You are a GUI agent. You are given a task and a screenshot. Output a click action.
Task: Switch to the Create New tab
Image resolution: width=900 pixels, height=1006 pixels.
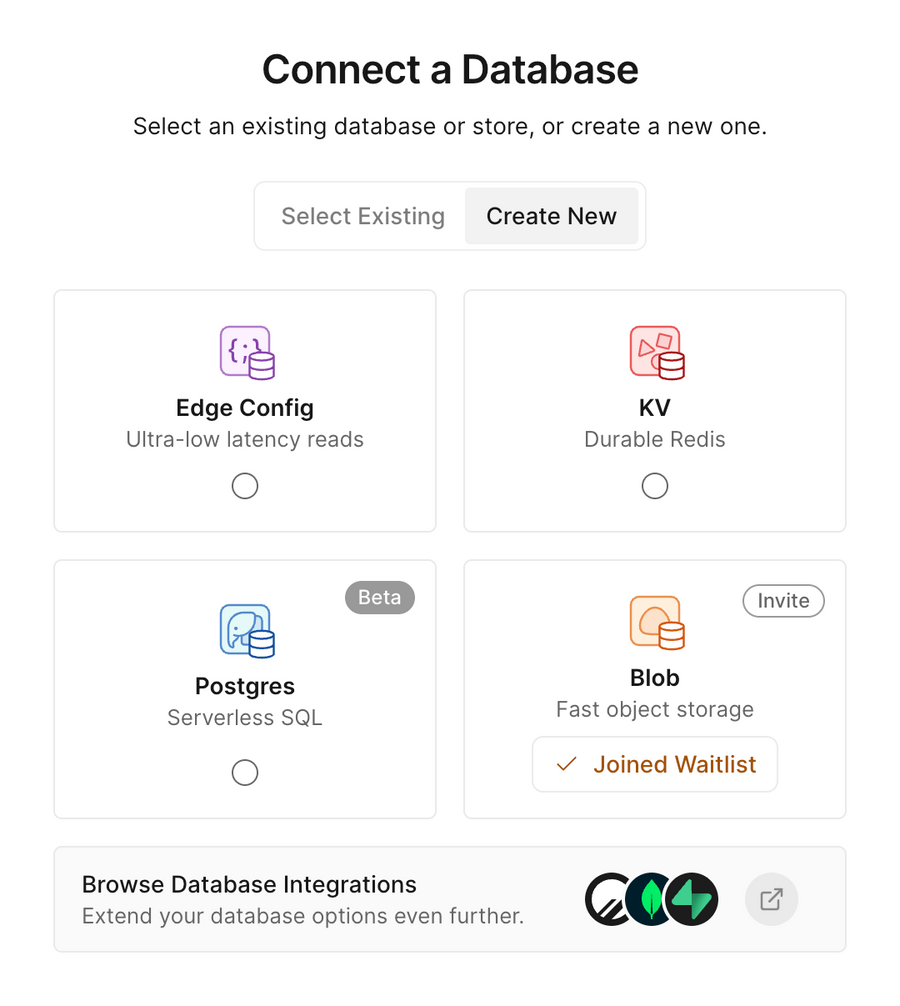tap(552, 216)
